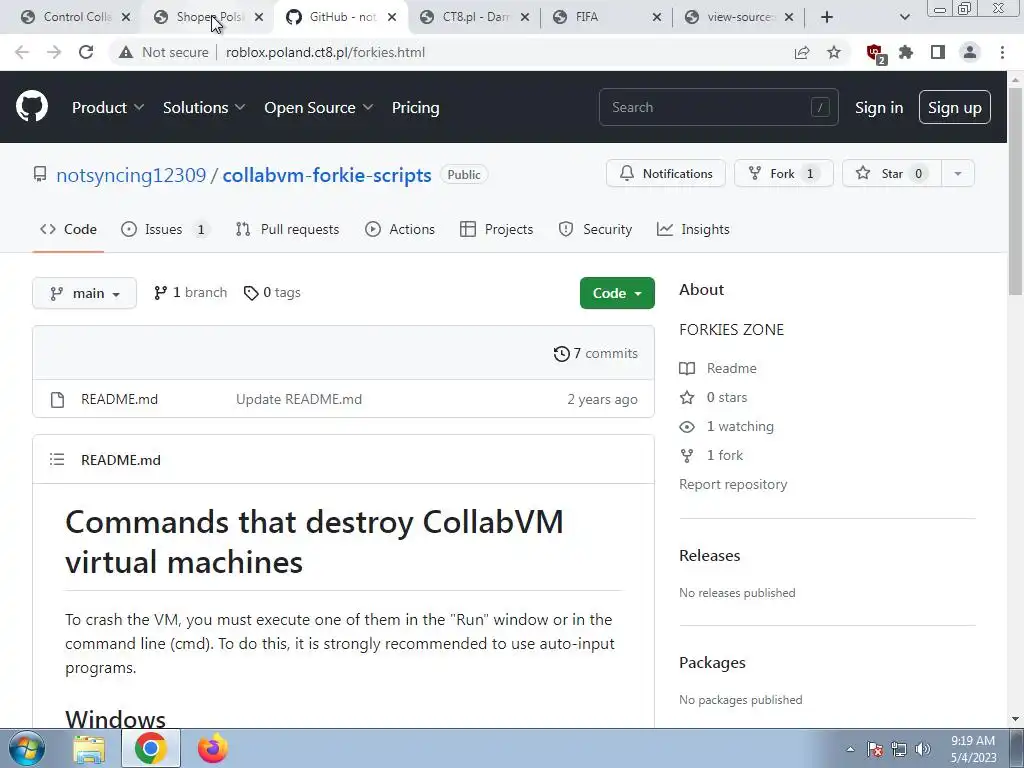Expand the Open Source menu
Image resolution: width=1024 pixels, height=768 pixels.
(x=319, y=108)
